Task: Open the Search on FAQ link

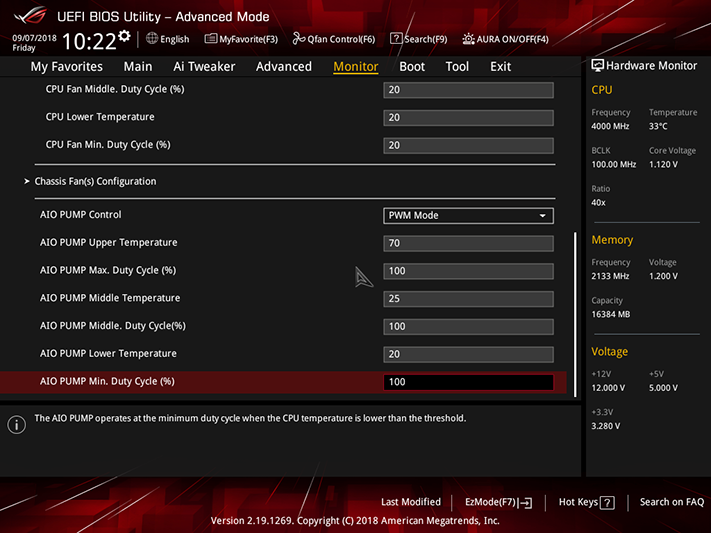Action: (672, 502)
